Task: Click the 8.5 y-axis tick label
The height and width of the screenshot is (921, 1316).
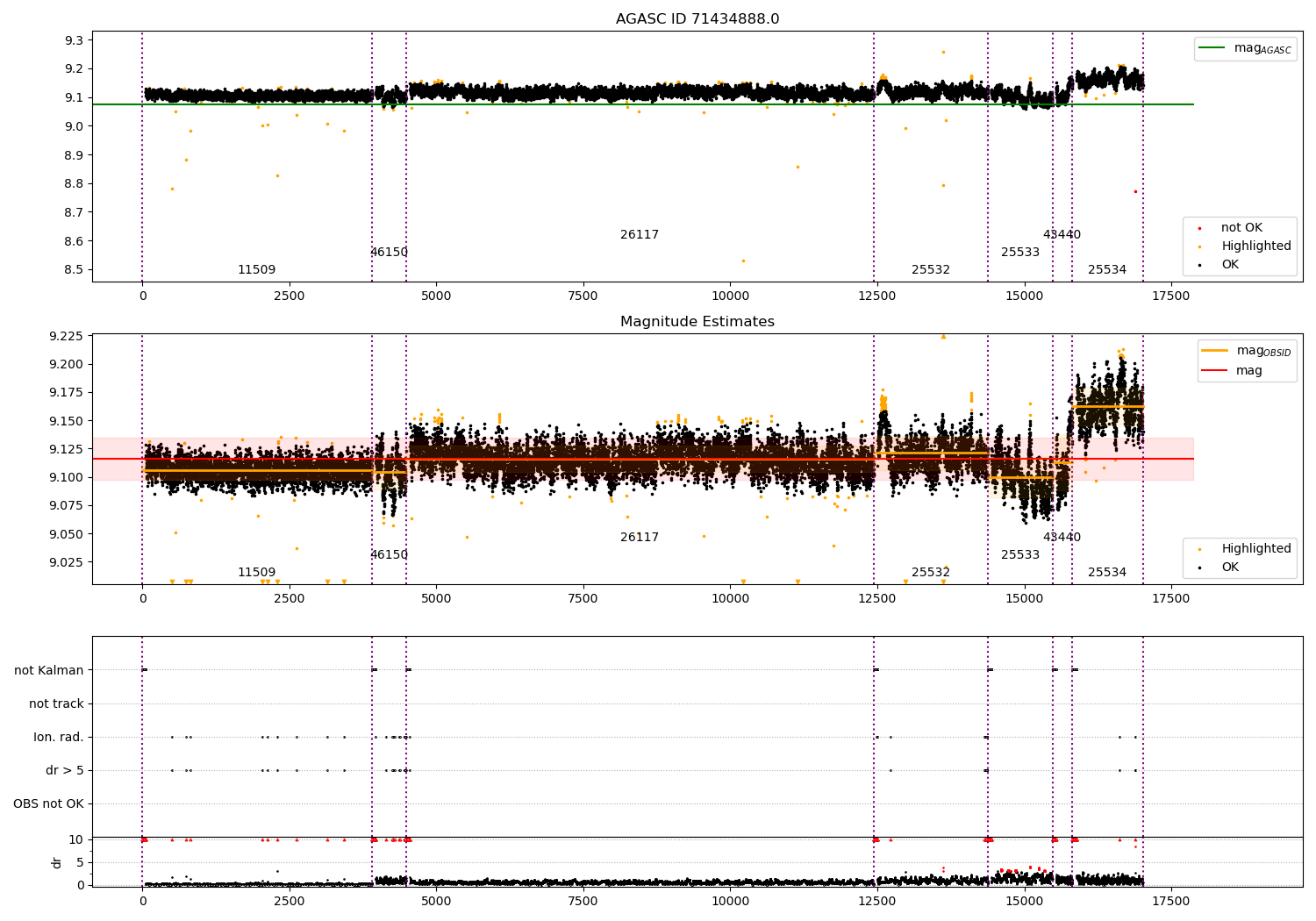Action: coord(75,270)
